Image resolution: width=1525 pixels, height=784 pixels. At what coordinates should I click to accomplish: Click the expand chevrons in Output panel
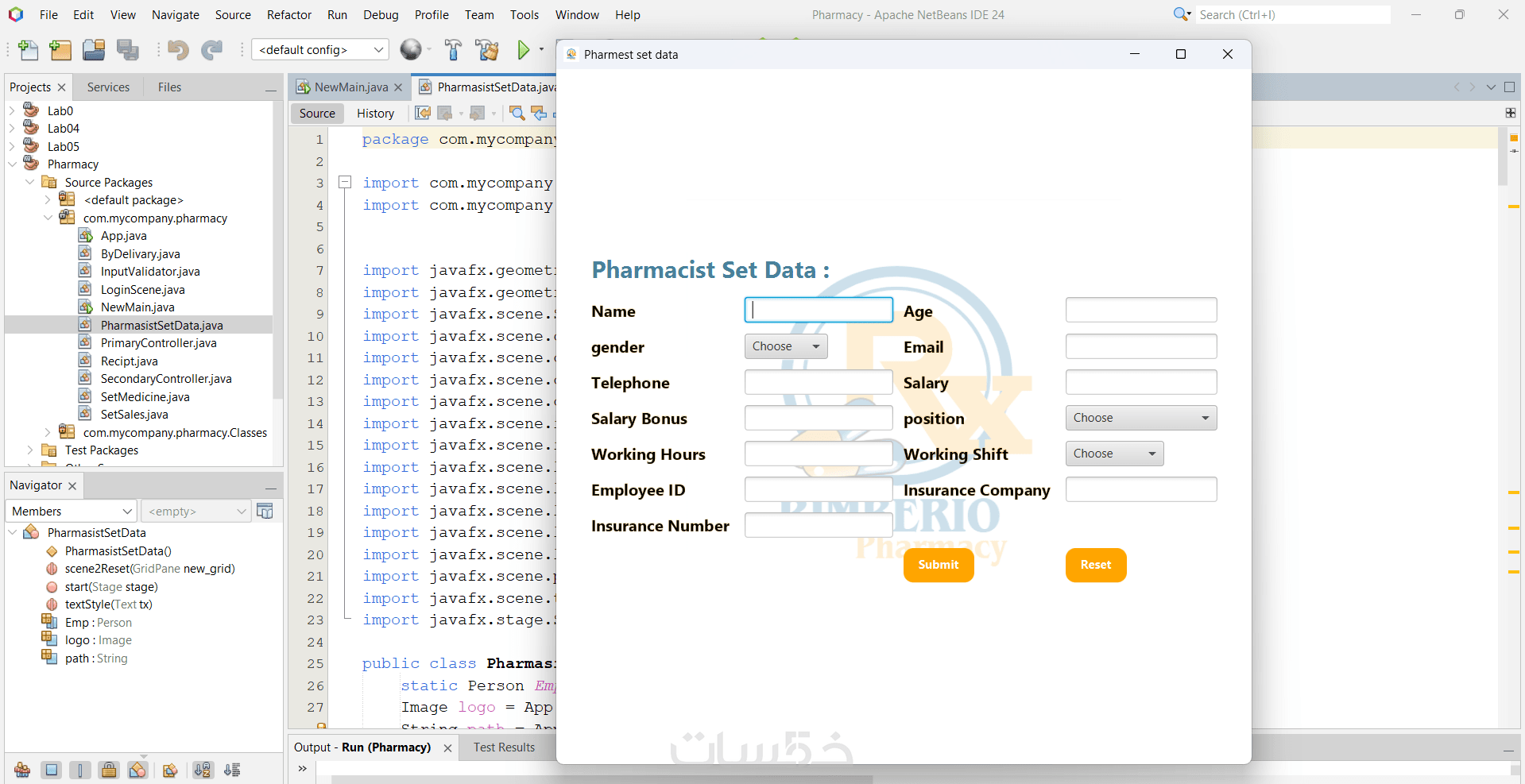click(x=303, y=768)
